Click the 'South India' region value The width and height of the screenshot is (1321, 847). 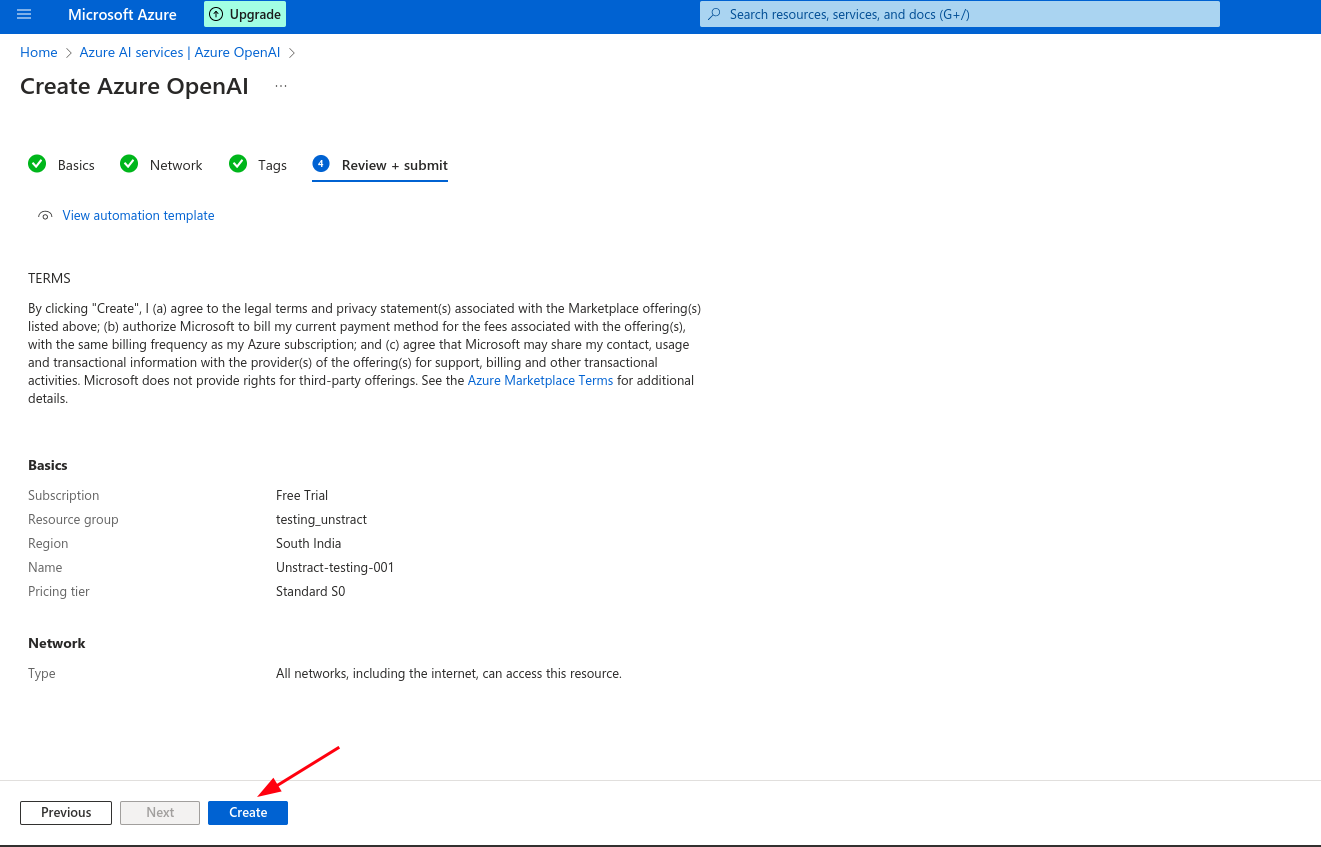point(308,543)
